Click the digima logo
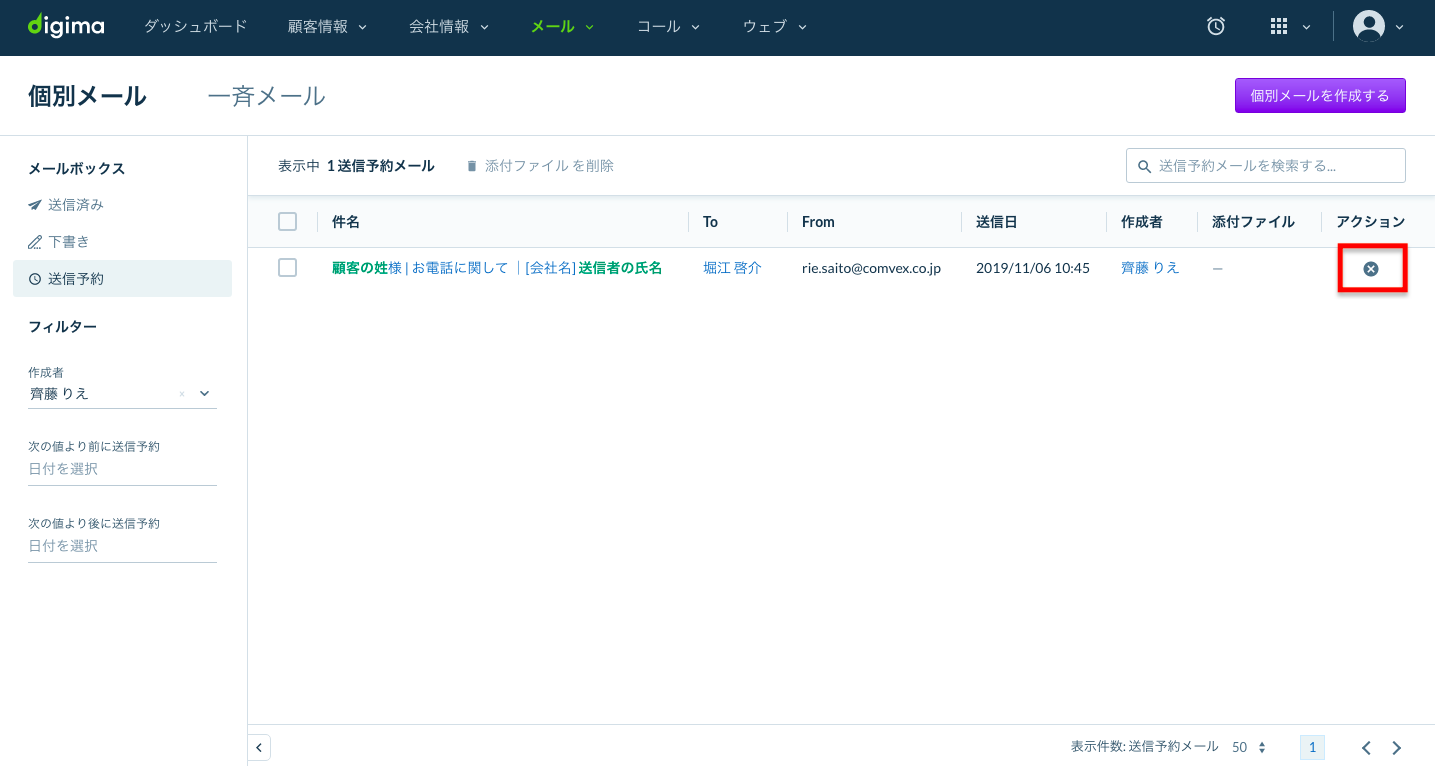The image size is (1435, 766). tap(66, 26)
